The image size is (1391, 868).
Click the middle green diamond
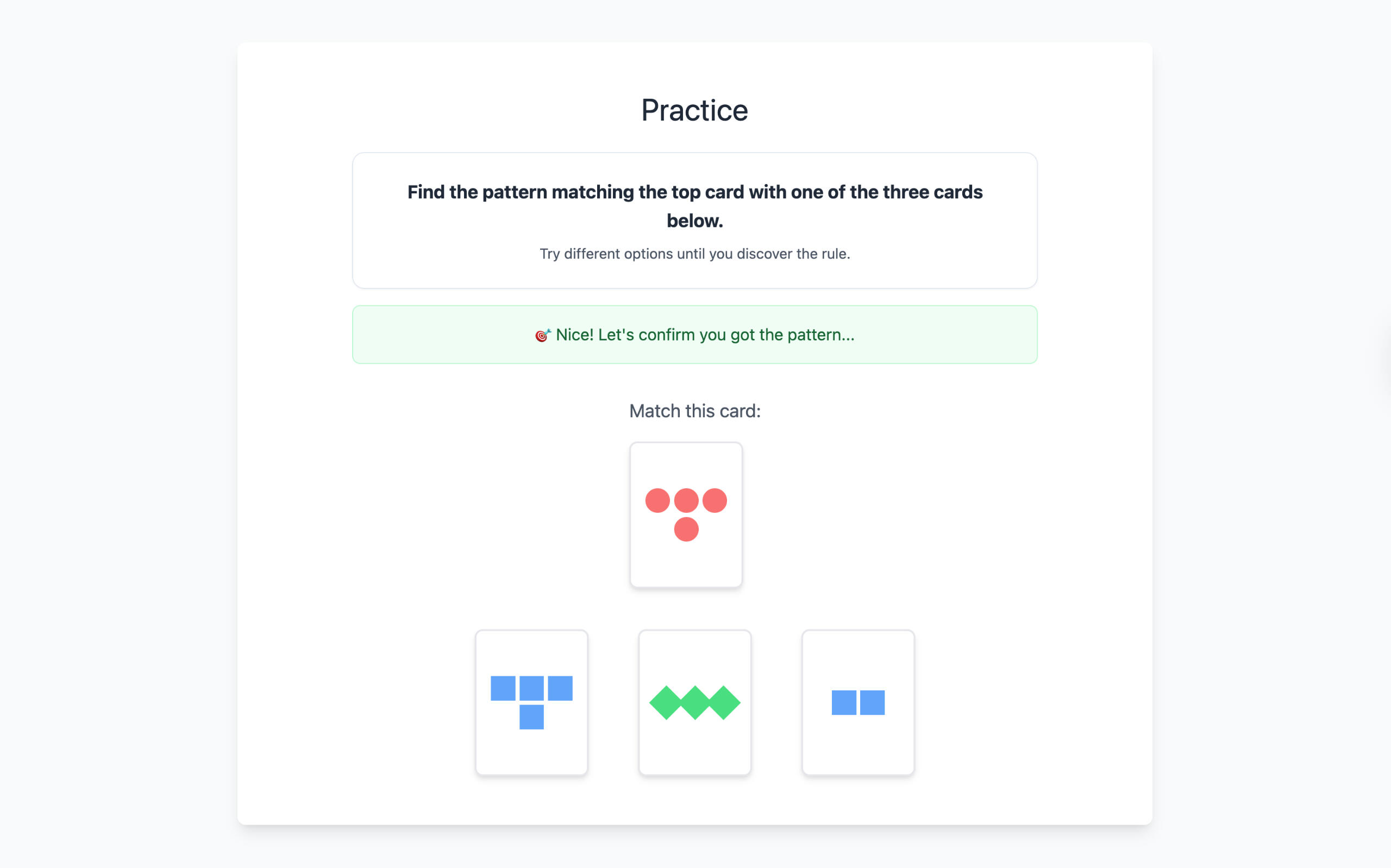point(694,703)
